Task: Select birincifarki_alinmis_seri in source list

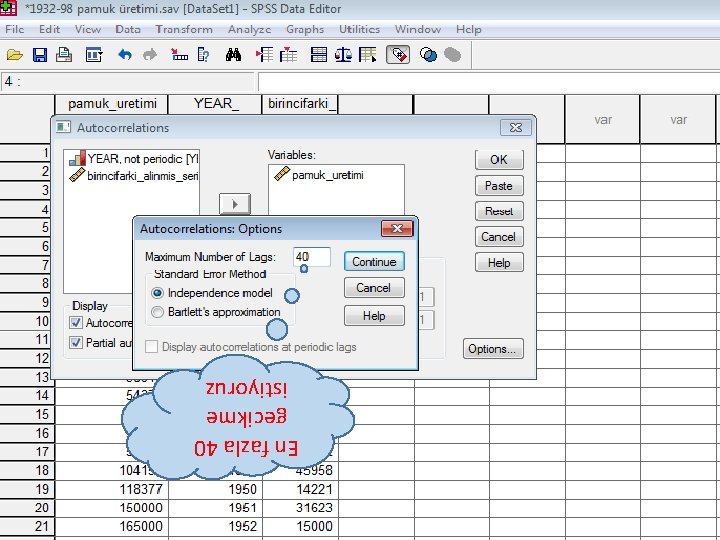Action: (x=134, y=176)
